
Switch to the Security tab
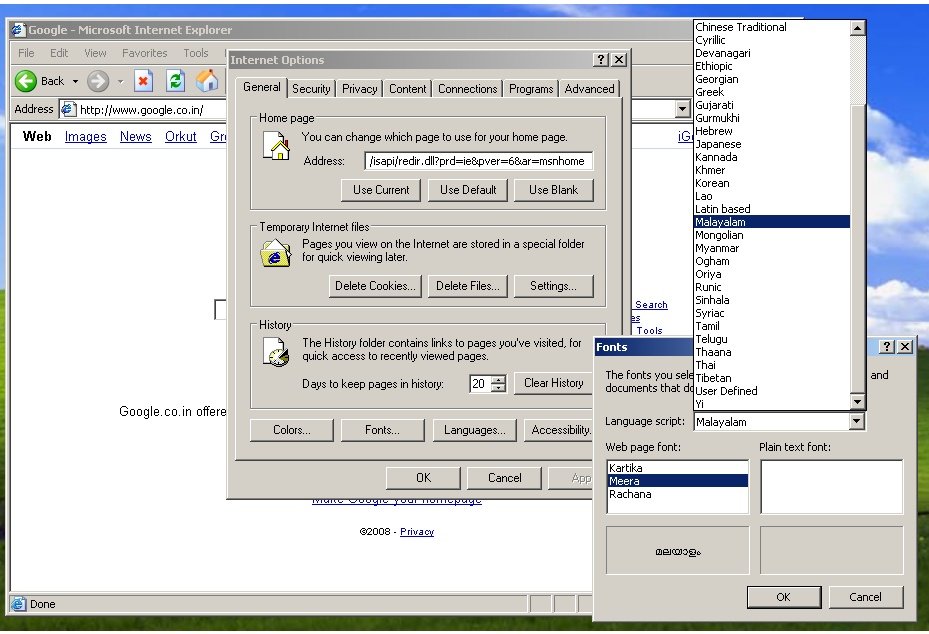click(311, 89)
